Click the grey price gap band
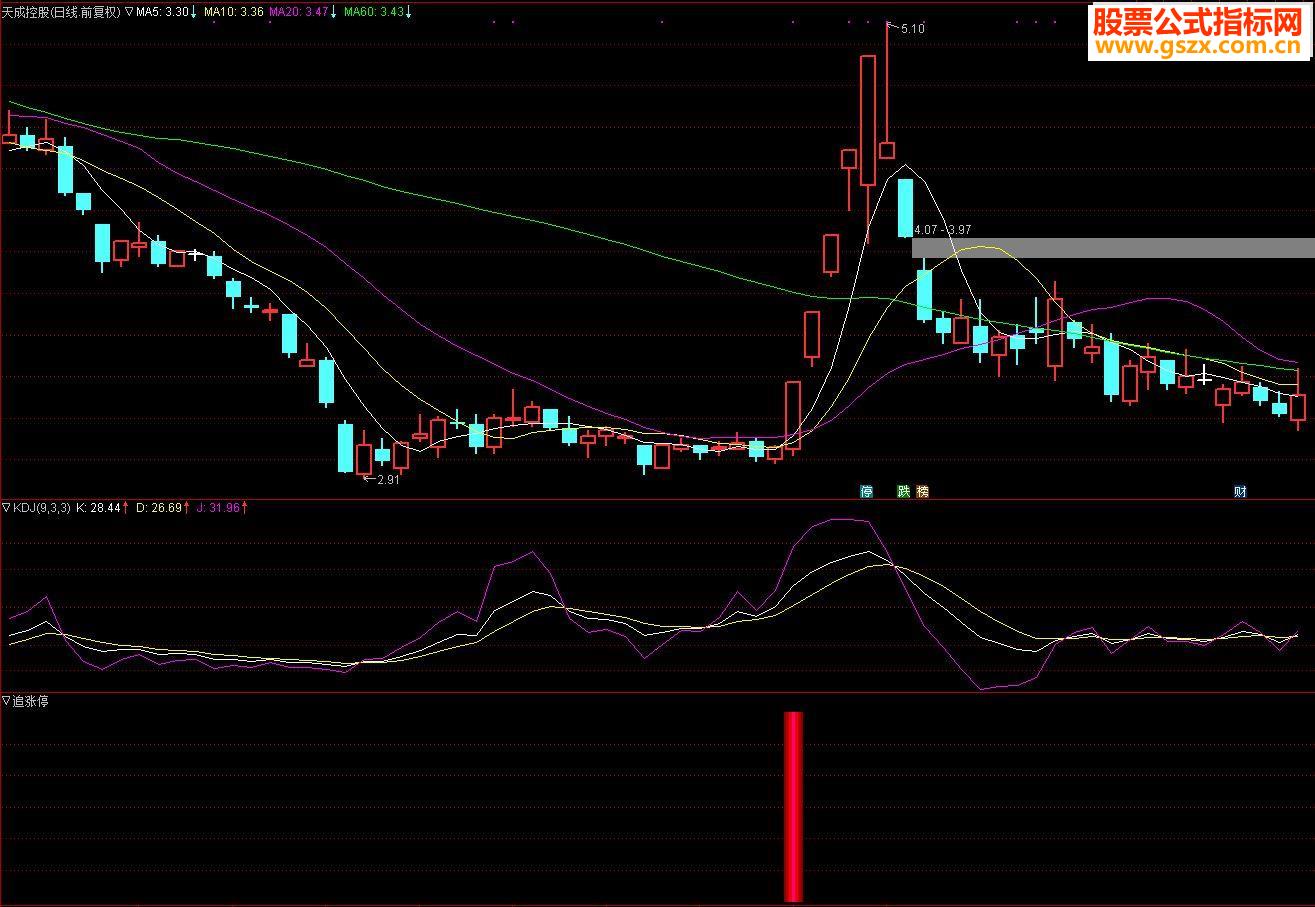The width and height of the screenshot is (1315, 907). pyautogui.click(x=1113, y=248)
